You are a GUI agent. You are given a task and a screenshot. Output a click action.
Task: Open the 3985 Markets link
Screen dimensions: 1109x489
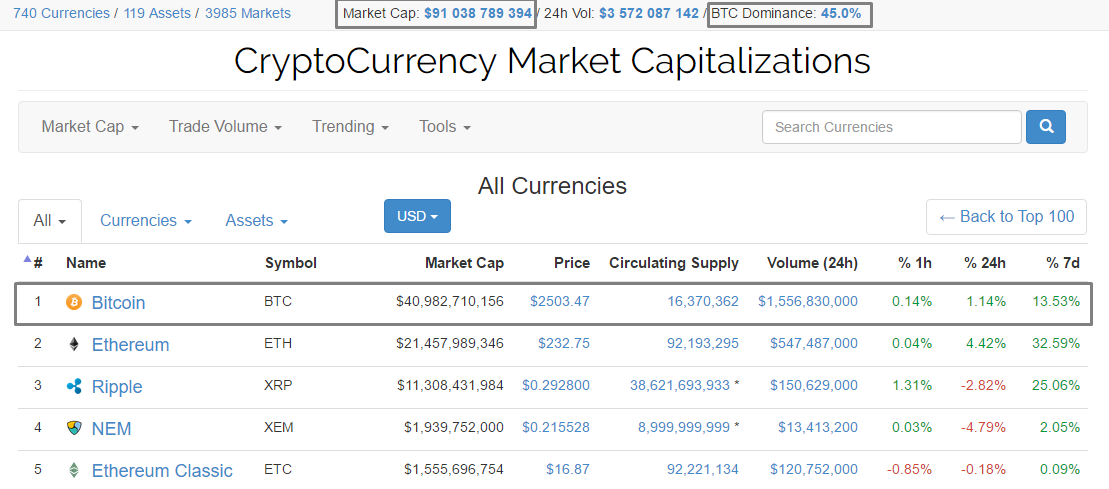click(x=248, y=13)
